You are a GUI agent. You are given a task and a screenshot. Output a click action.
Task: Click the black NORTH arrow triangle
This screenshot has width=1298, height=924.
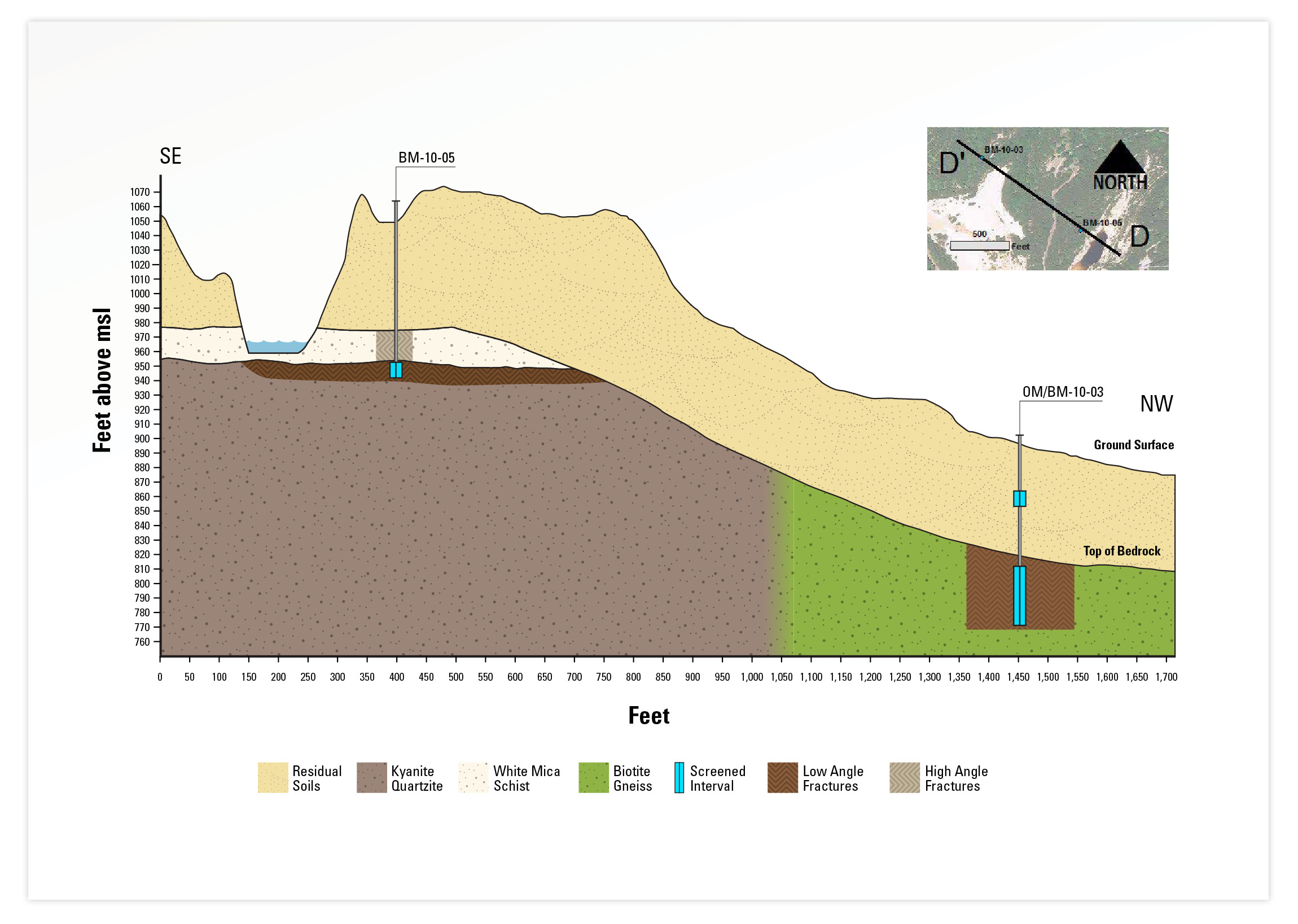[x=1120, y=157]
